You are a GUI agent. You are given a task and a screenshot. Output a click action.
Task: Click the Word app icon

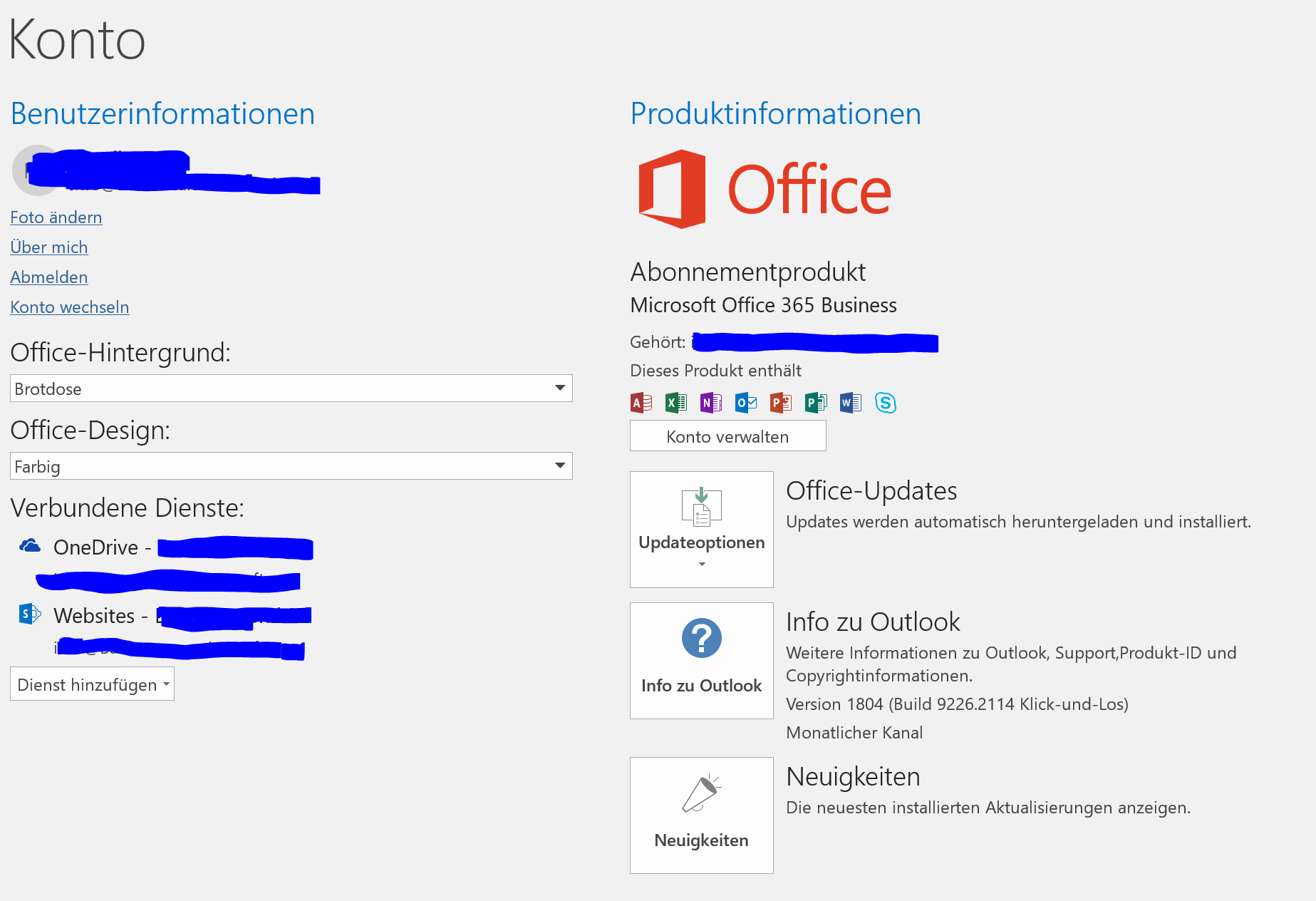[x=851, y=403]
